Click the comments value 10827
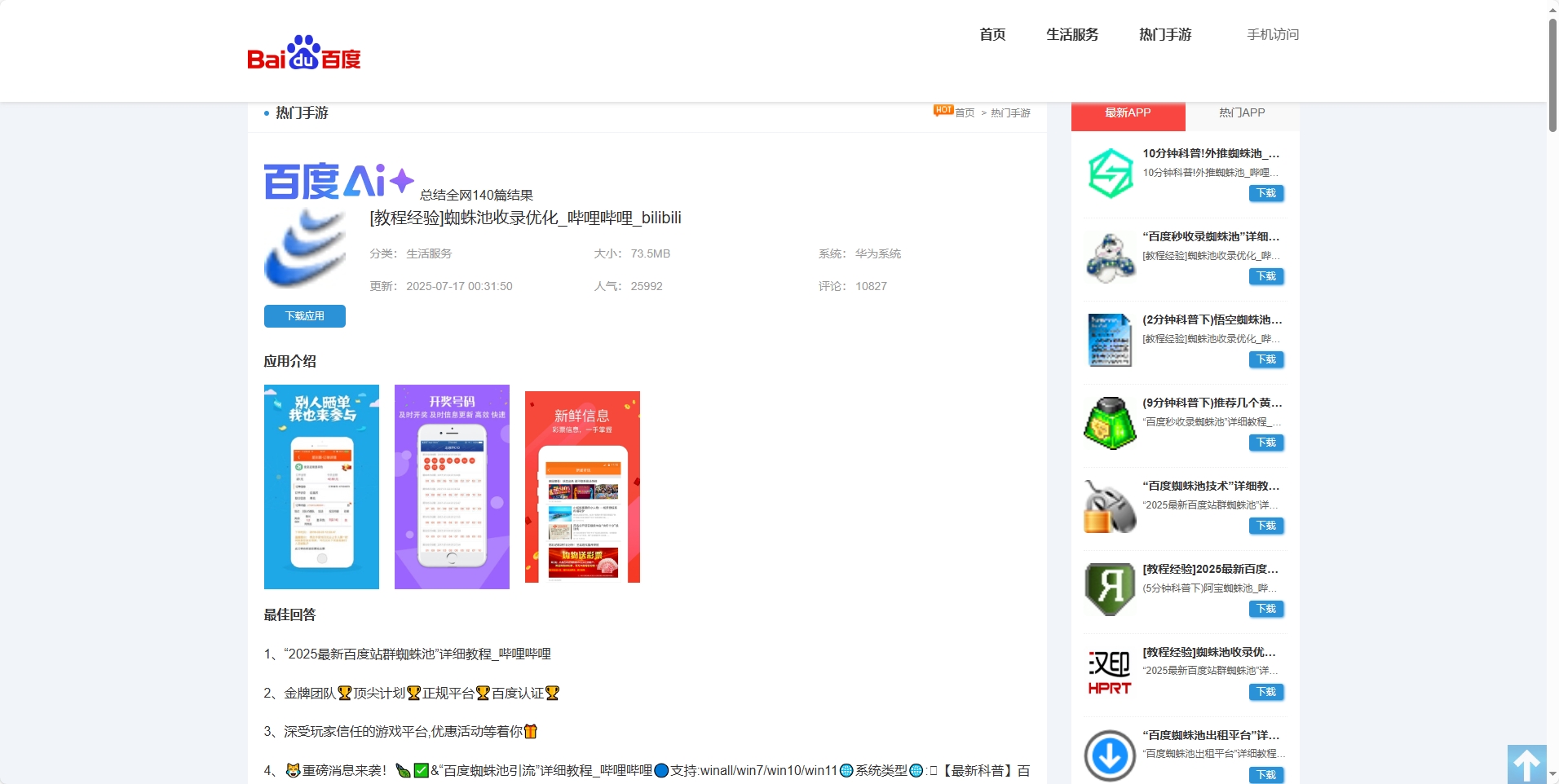This screenshot has width=1559, height=784. pos(871,287)
